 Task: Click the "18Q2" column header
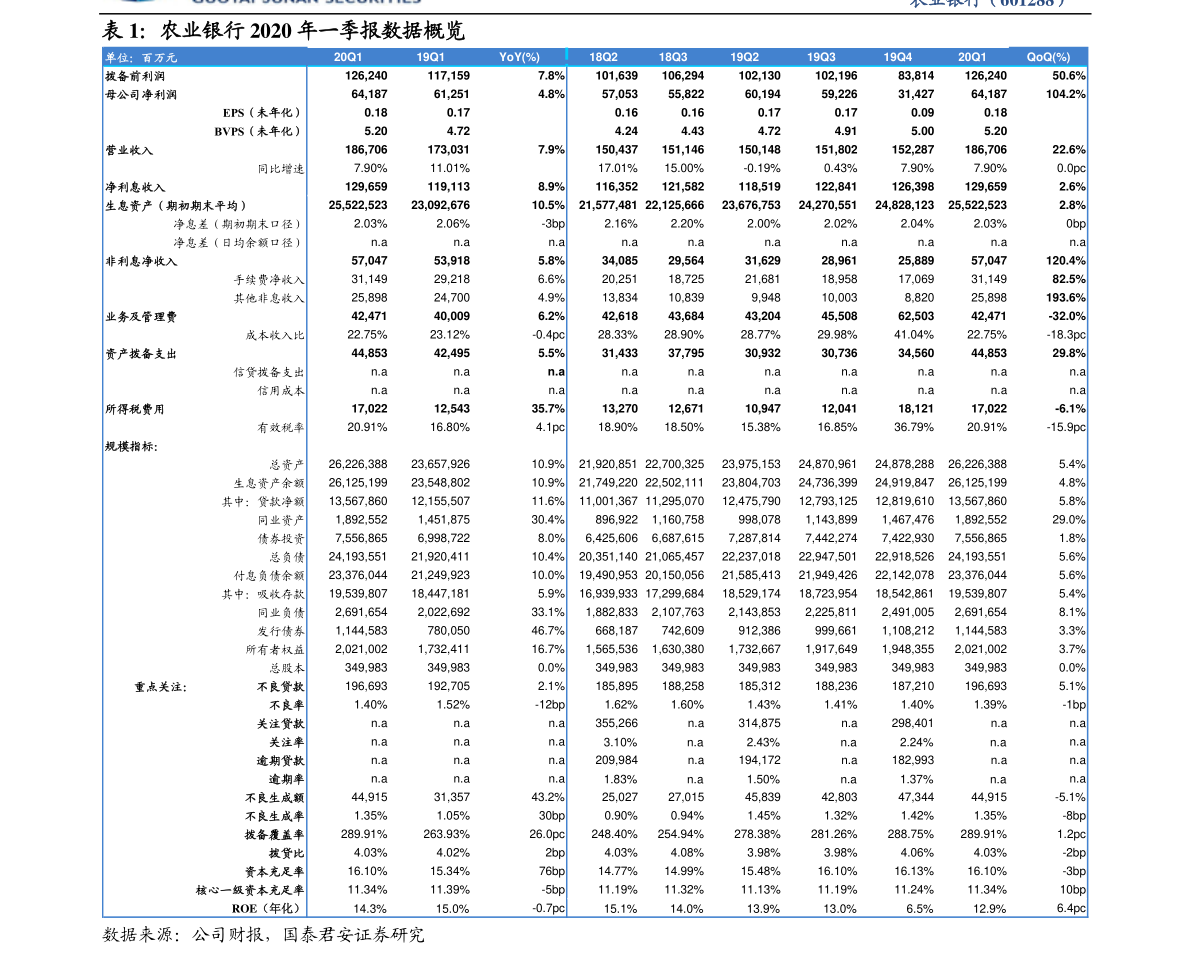[604, 57]
